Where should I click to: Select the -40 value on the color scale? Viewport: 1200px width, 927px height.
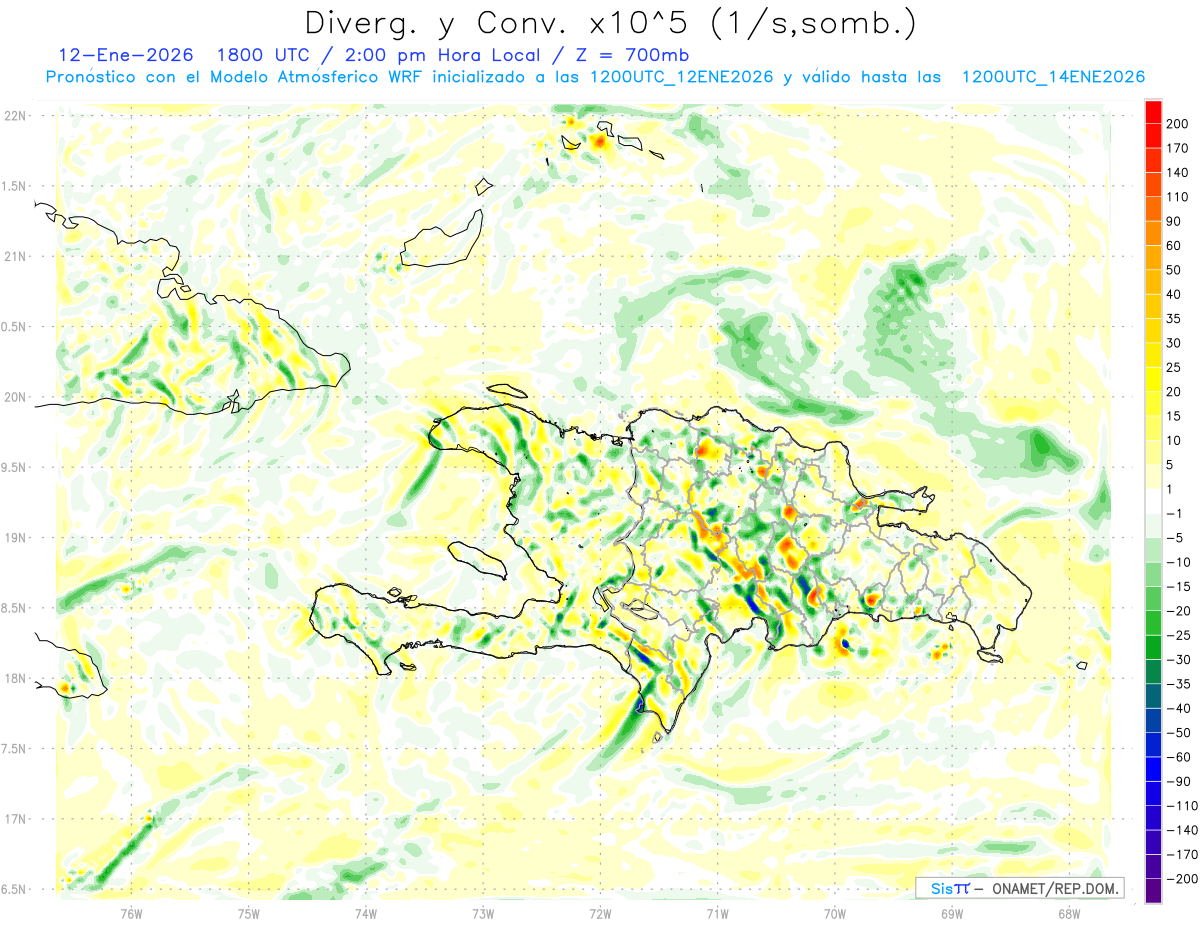point(1178,708)
